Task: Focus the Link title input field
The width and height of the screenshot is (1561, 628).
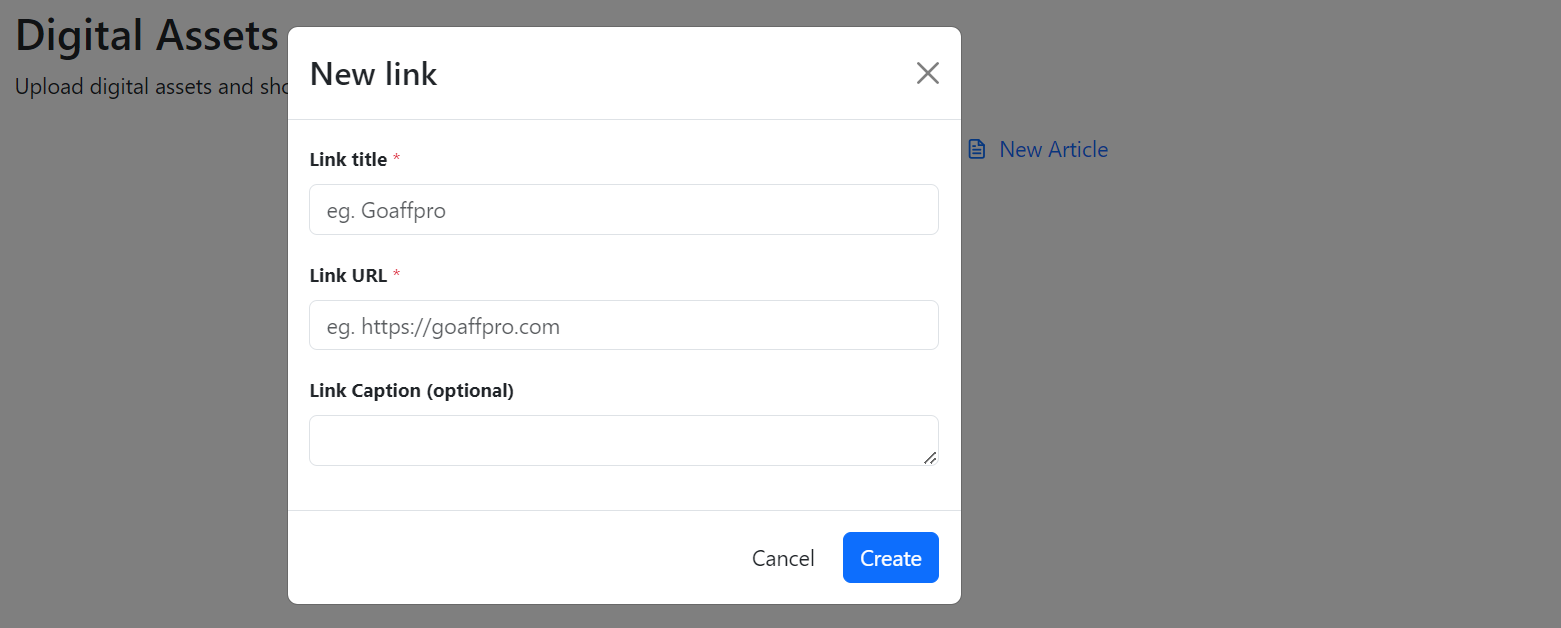Action: coord(623,210)
